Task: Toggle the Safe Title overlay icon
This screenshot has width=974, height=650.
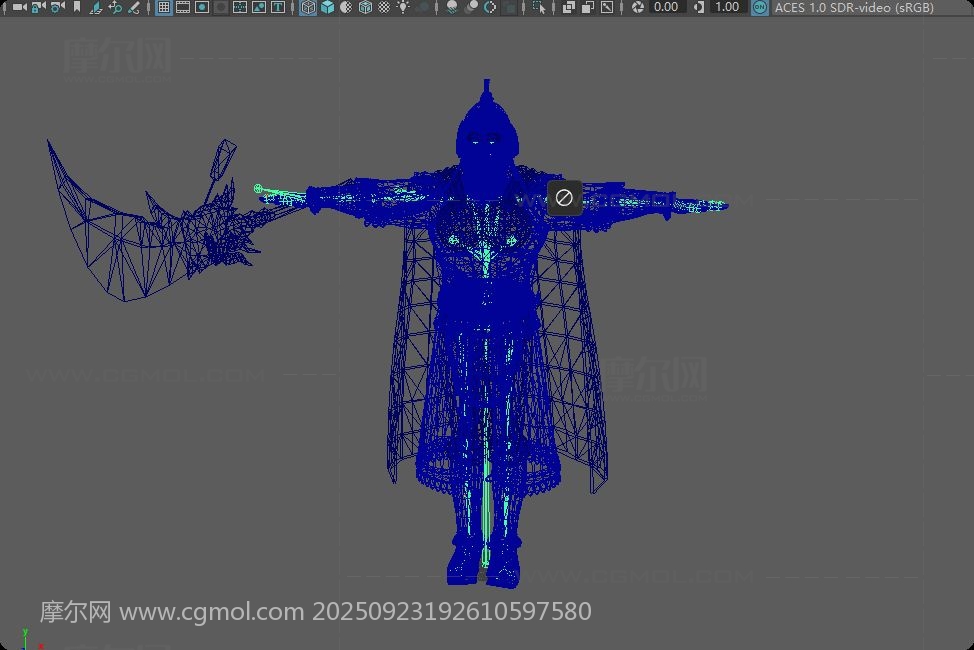Action: 278,7
